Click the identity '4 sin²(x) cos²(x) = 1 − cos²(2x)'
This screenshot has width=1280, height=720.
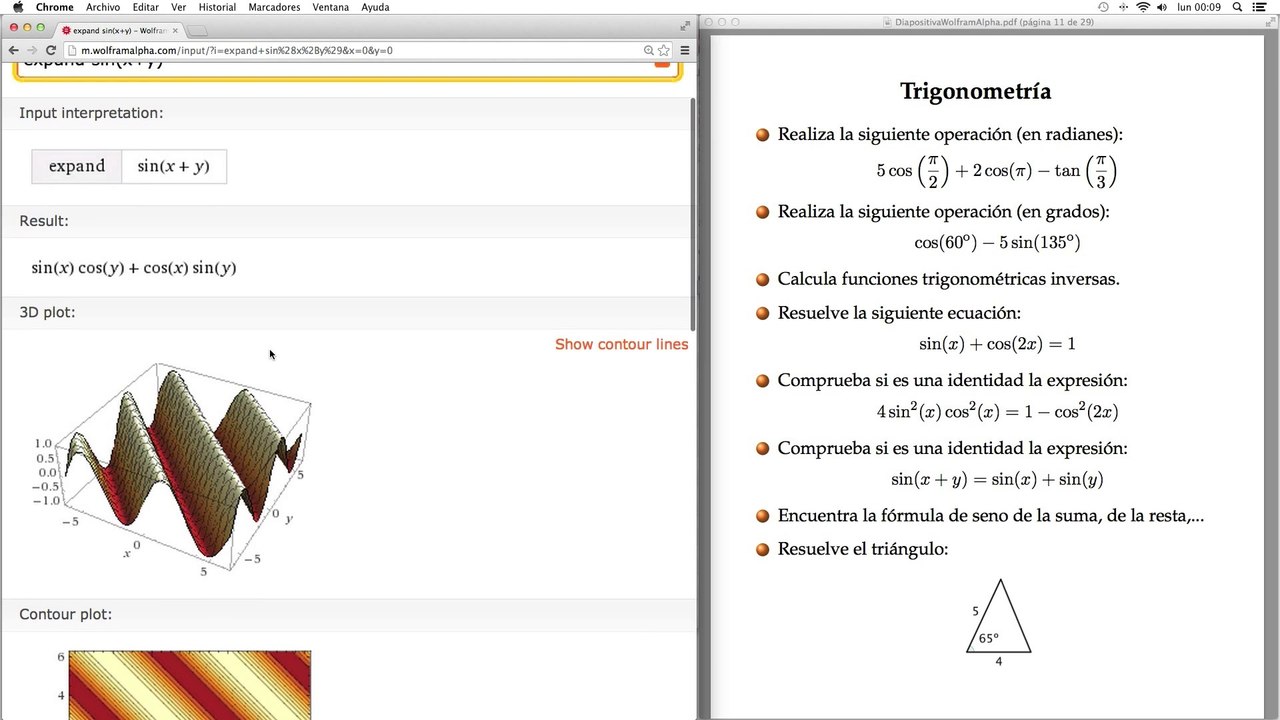(997, 411)
